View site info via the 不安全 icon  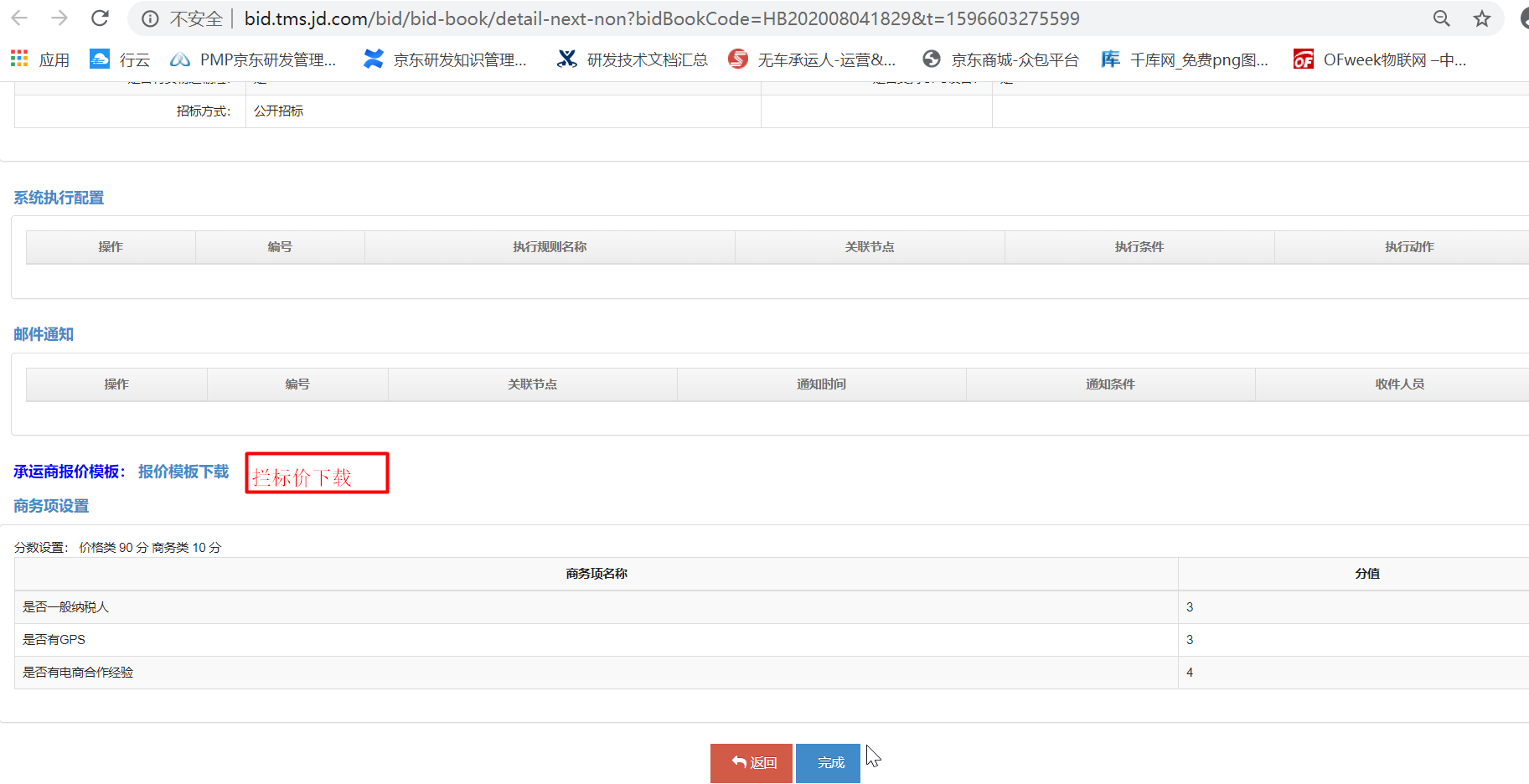(150, 18)
